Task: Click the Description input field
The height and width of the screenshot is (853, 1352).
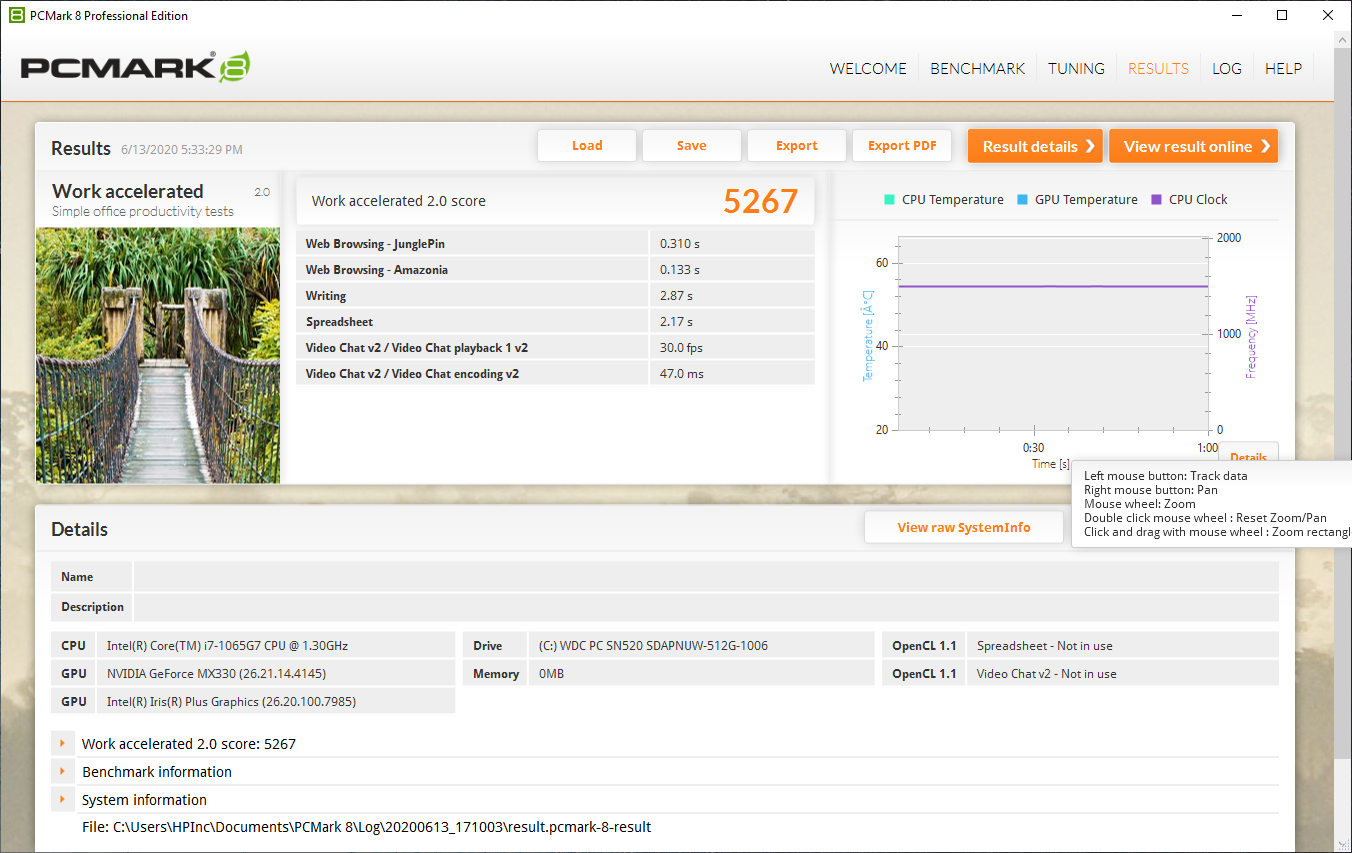Action: (706, 607)
